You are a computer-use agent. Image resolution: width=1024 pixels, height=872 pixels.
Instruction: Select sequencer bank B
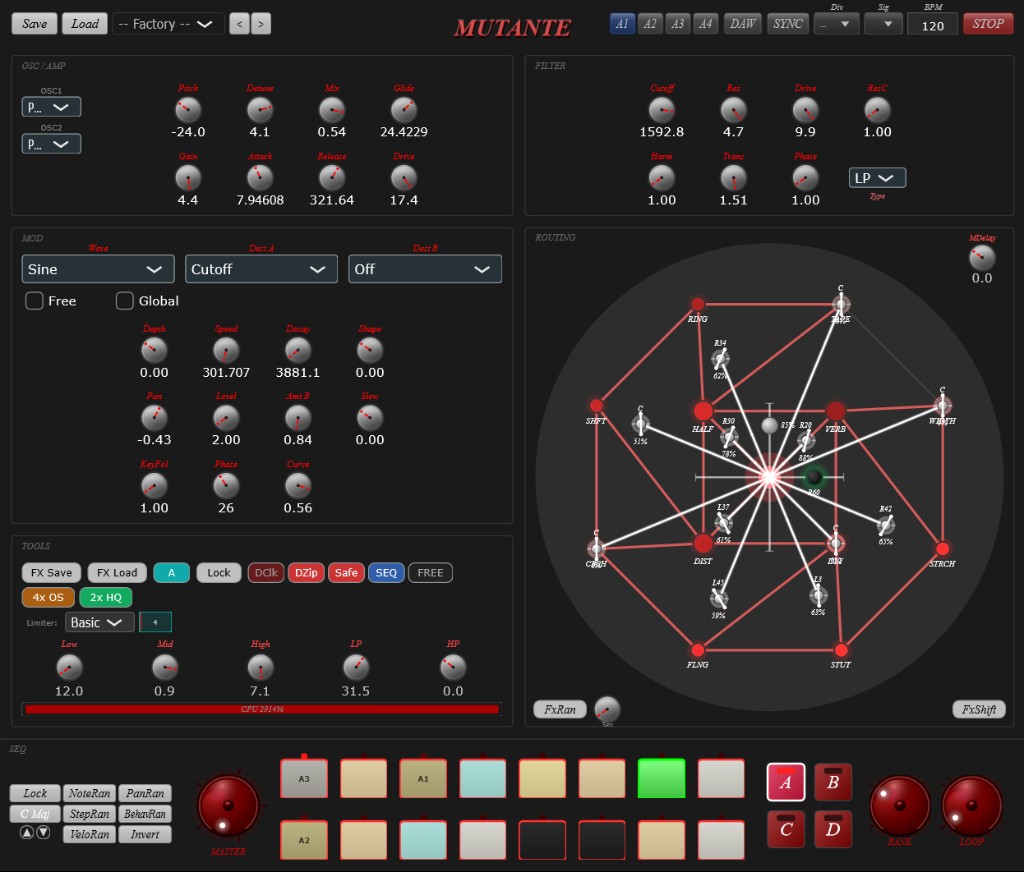click(832, 783)
